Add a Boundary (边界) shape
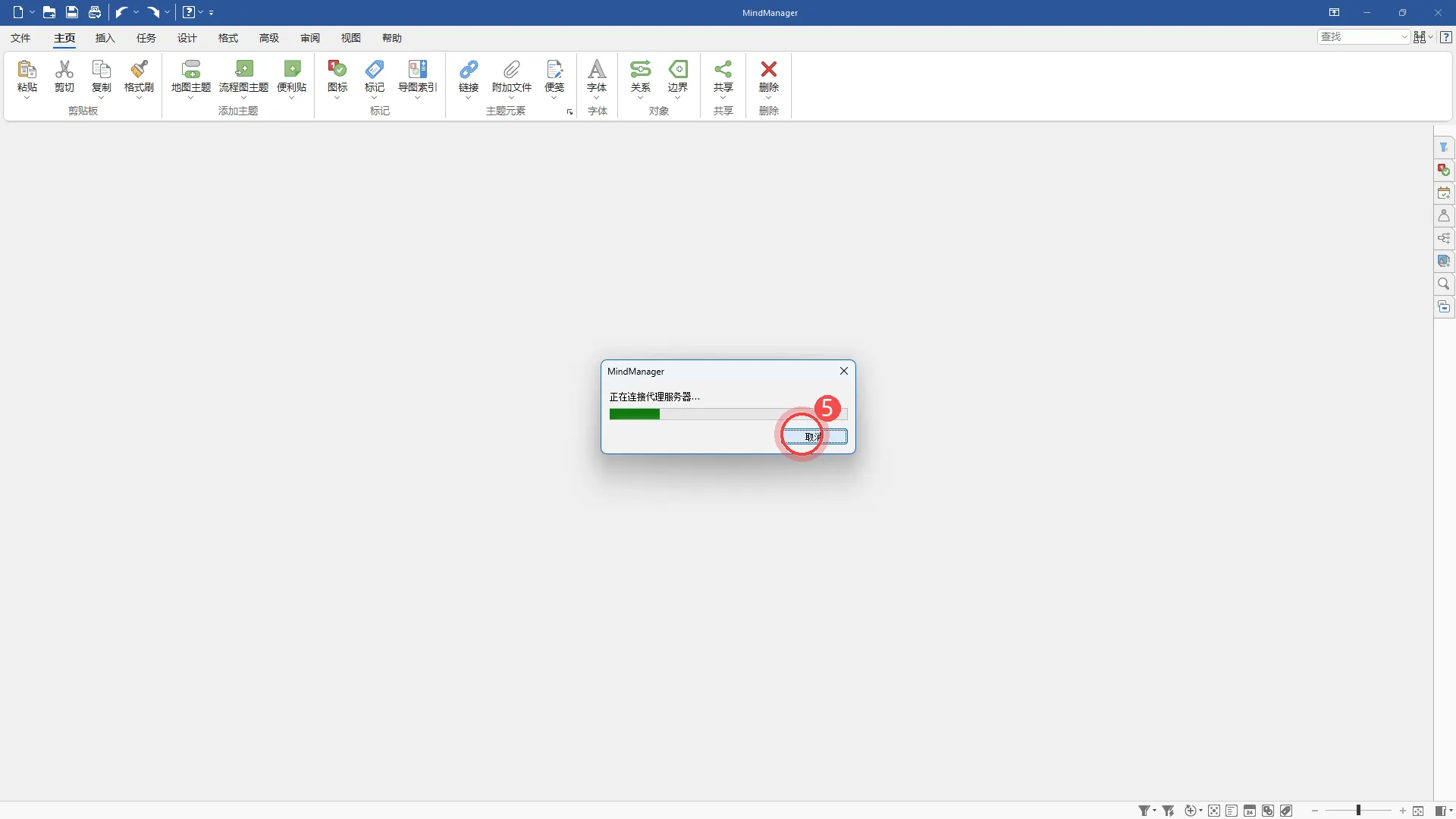The width and height of the screenshot is (1456, 819). pos(678,70)
